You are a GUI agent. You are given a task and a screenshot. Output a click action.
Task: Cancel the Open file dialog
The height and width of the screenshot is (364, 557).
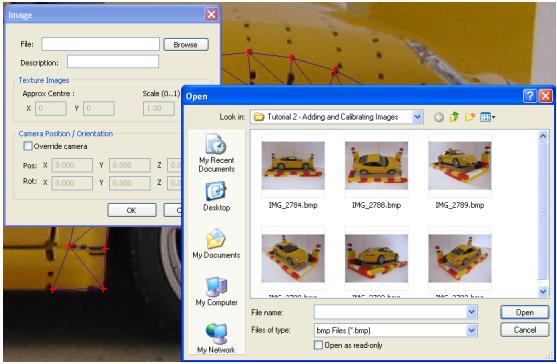524,330
